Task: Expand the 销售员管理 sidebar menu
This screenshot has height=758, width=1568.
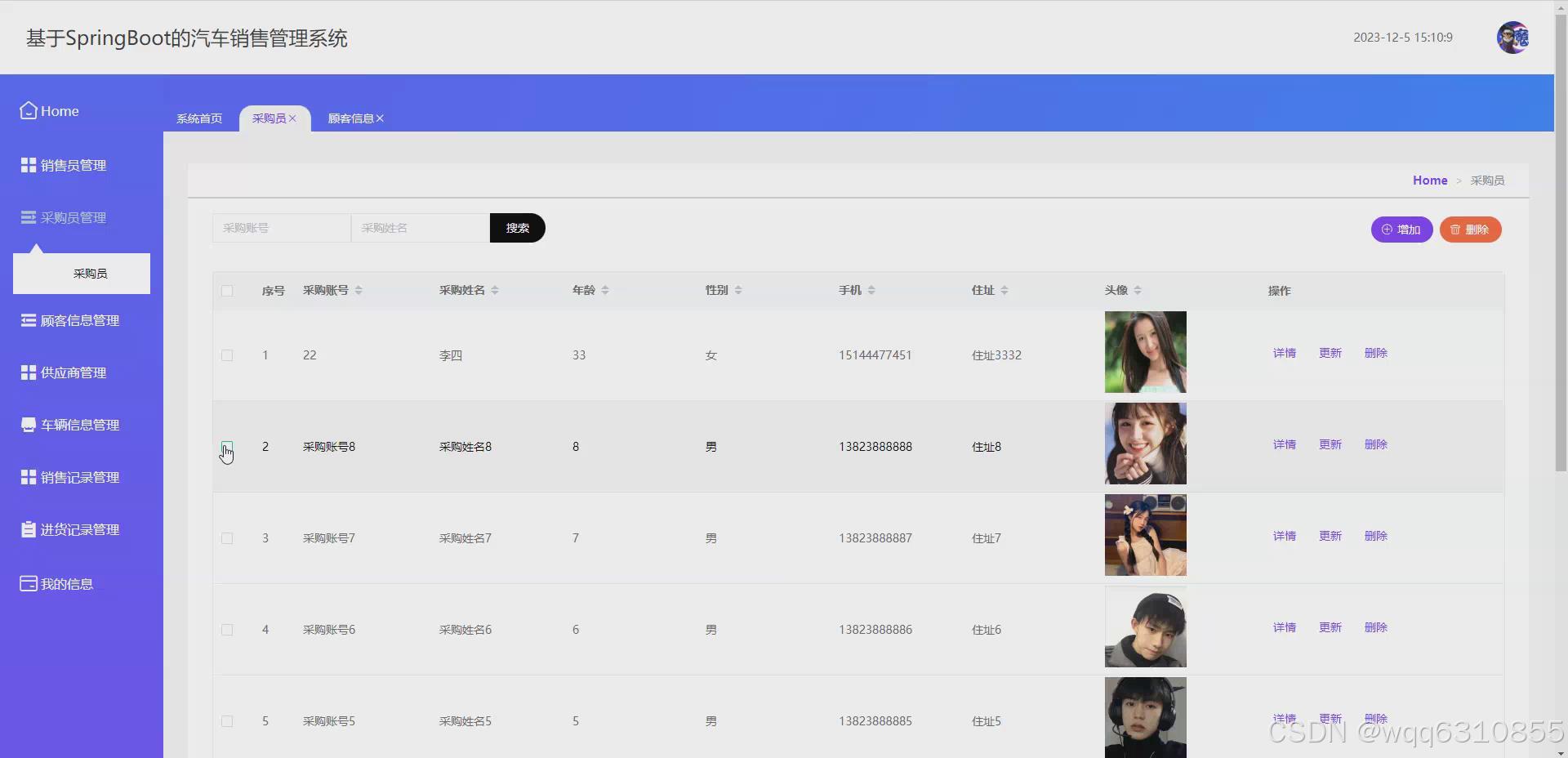Action: coord(73,165)
